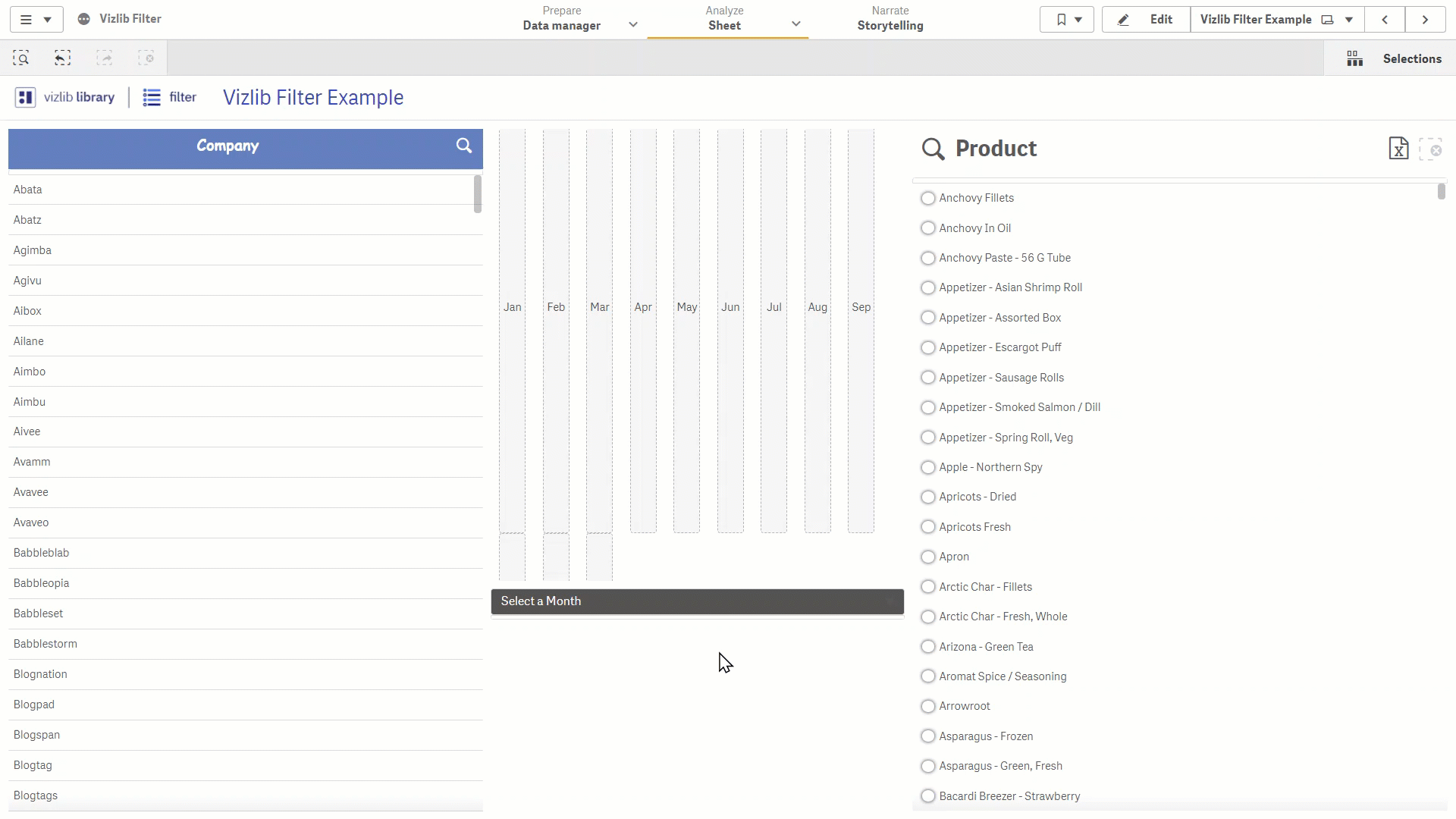Select company Blogspan in list
The height and width of the screenshot is (819, 1456).
[246, 735]
